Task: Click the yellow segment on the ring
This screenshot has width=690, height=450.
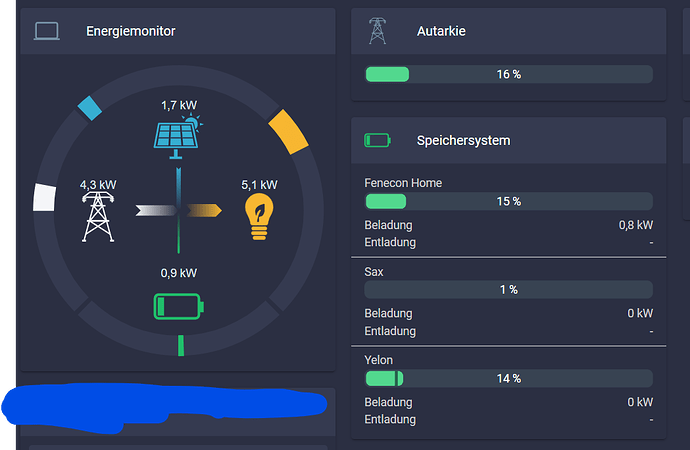Action: 287,132
